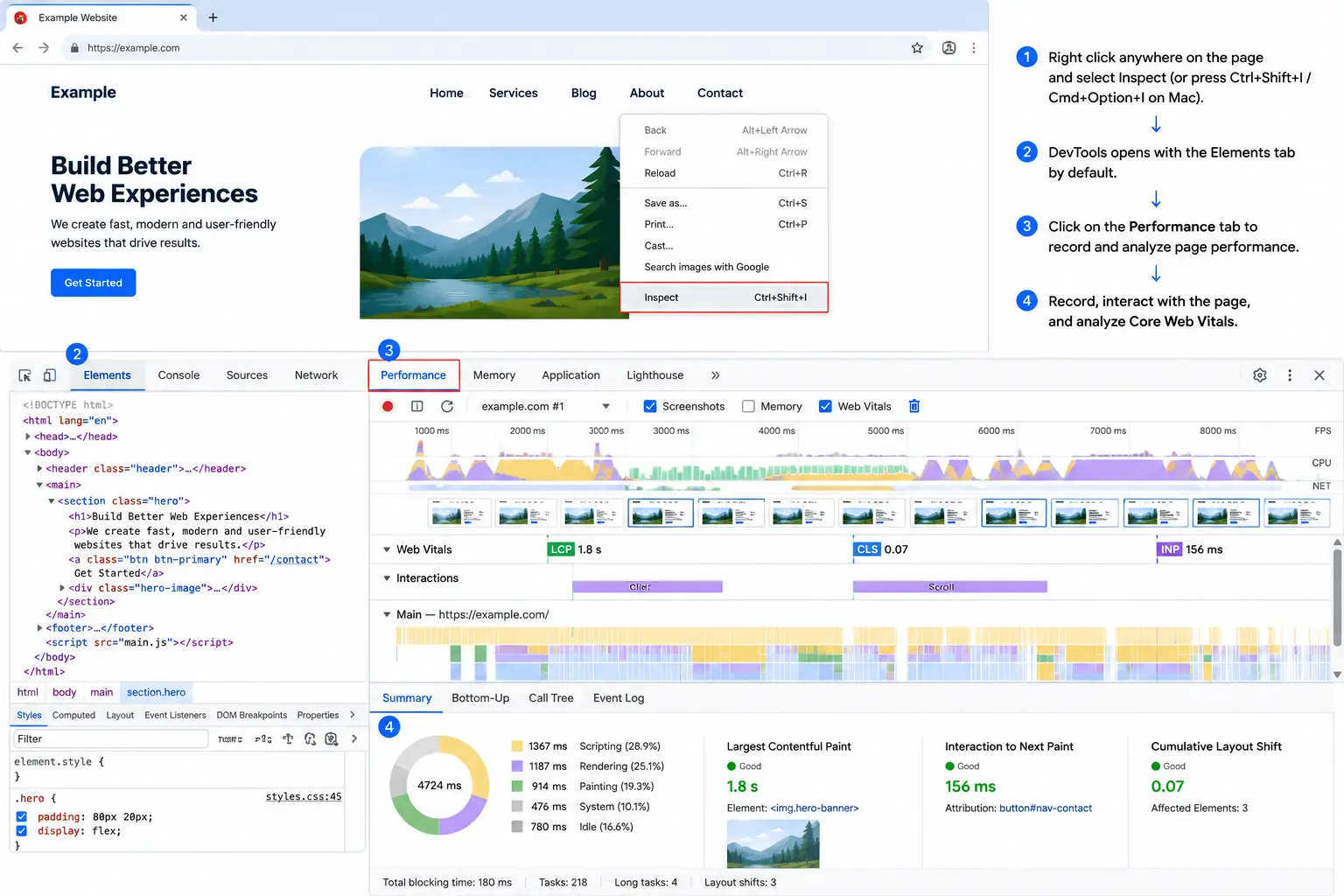Open the Network tab
The image size is (1344, 896).
click(x=316, y=375)
